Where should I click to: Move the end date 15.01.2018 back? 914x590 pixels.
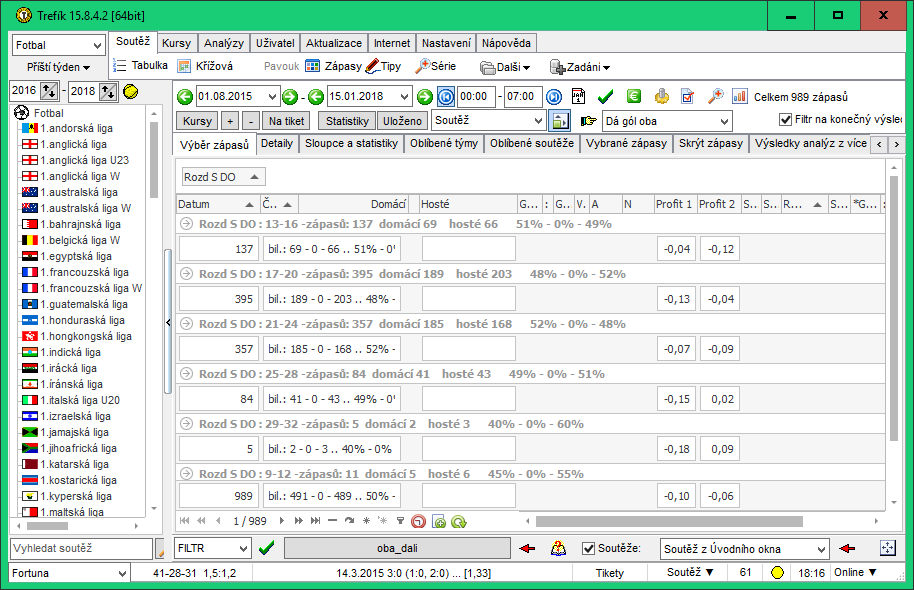coord(316,97)
